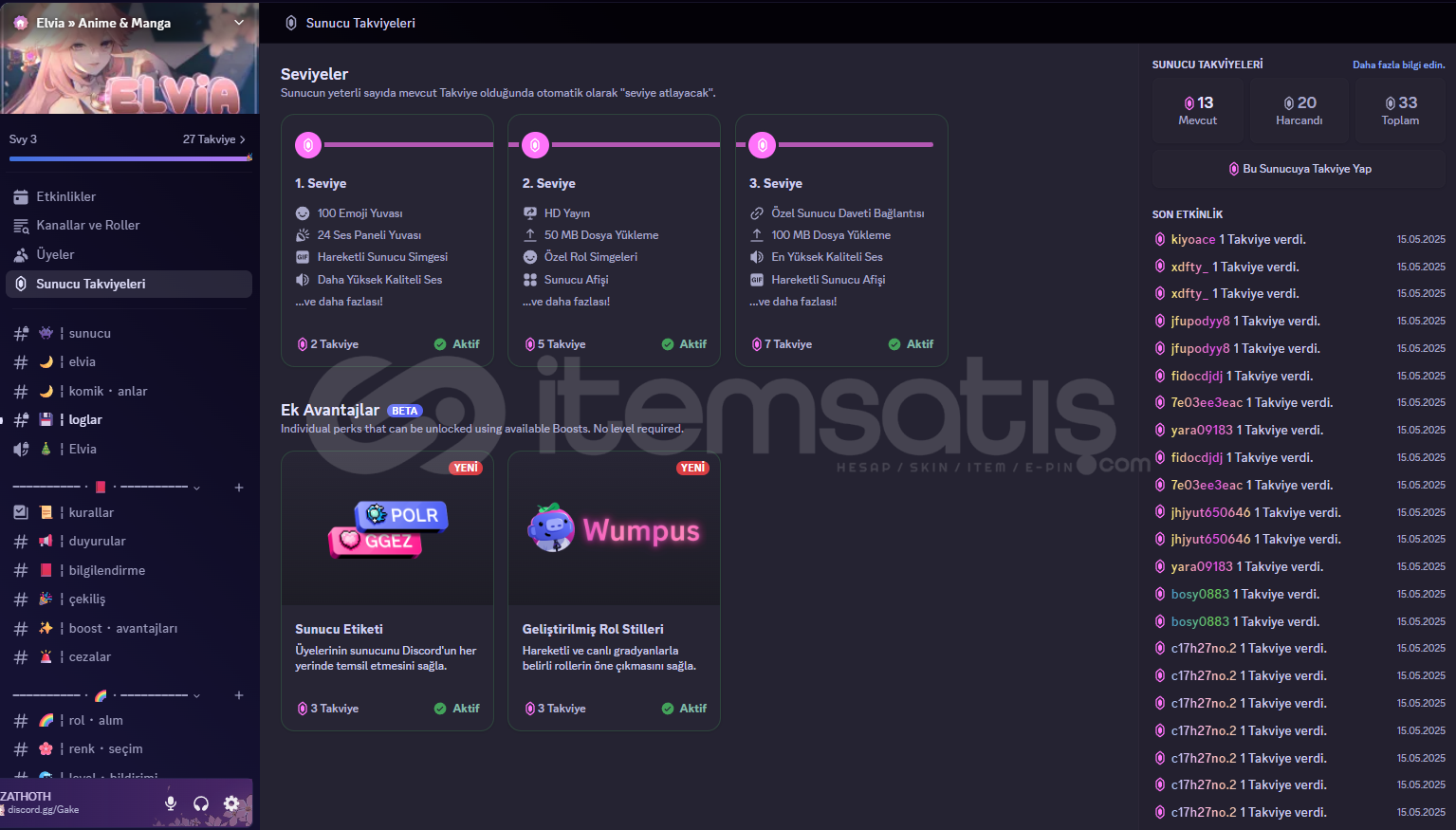This screenshot has width=1456, height=830.
Task: Open 7e03ee3eac first activity entry
Action: coord(1207,402)
